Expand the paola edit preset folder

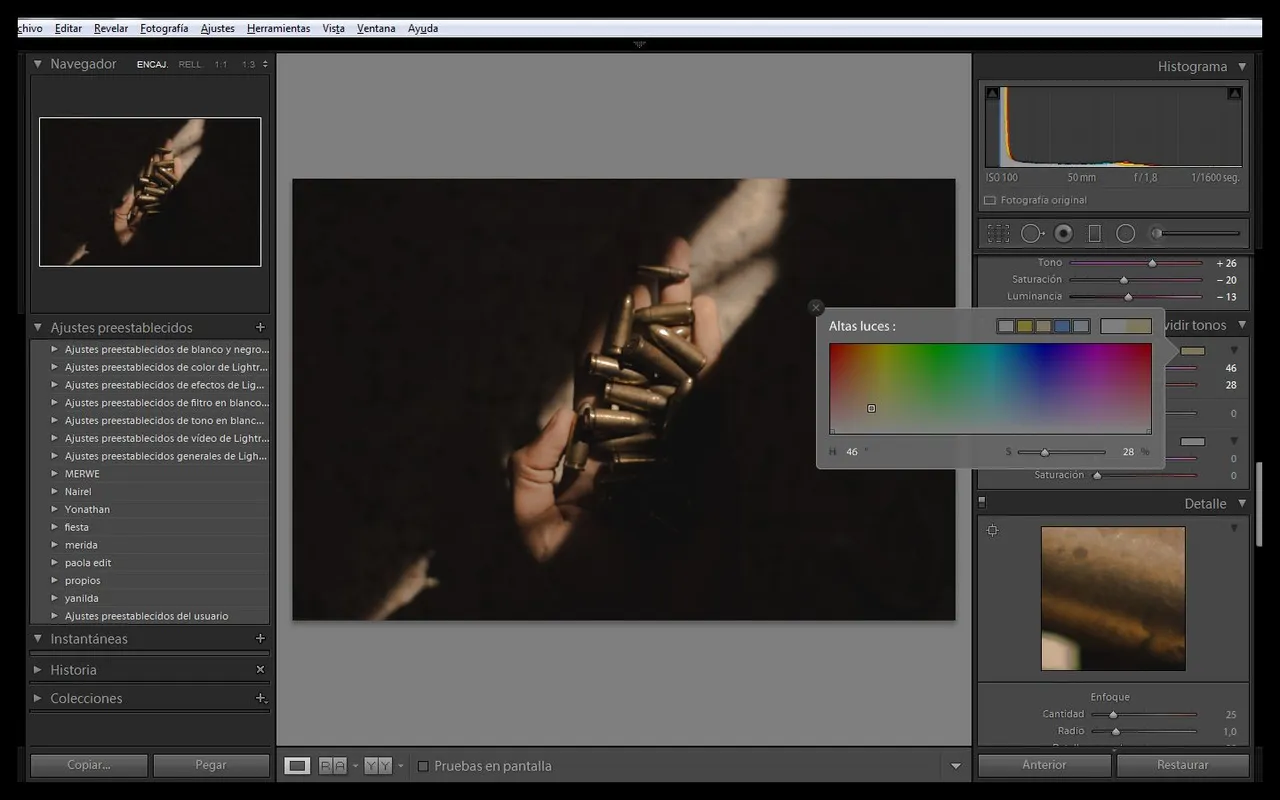pyautogui.click(x=55, y=563)
